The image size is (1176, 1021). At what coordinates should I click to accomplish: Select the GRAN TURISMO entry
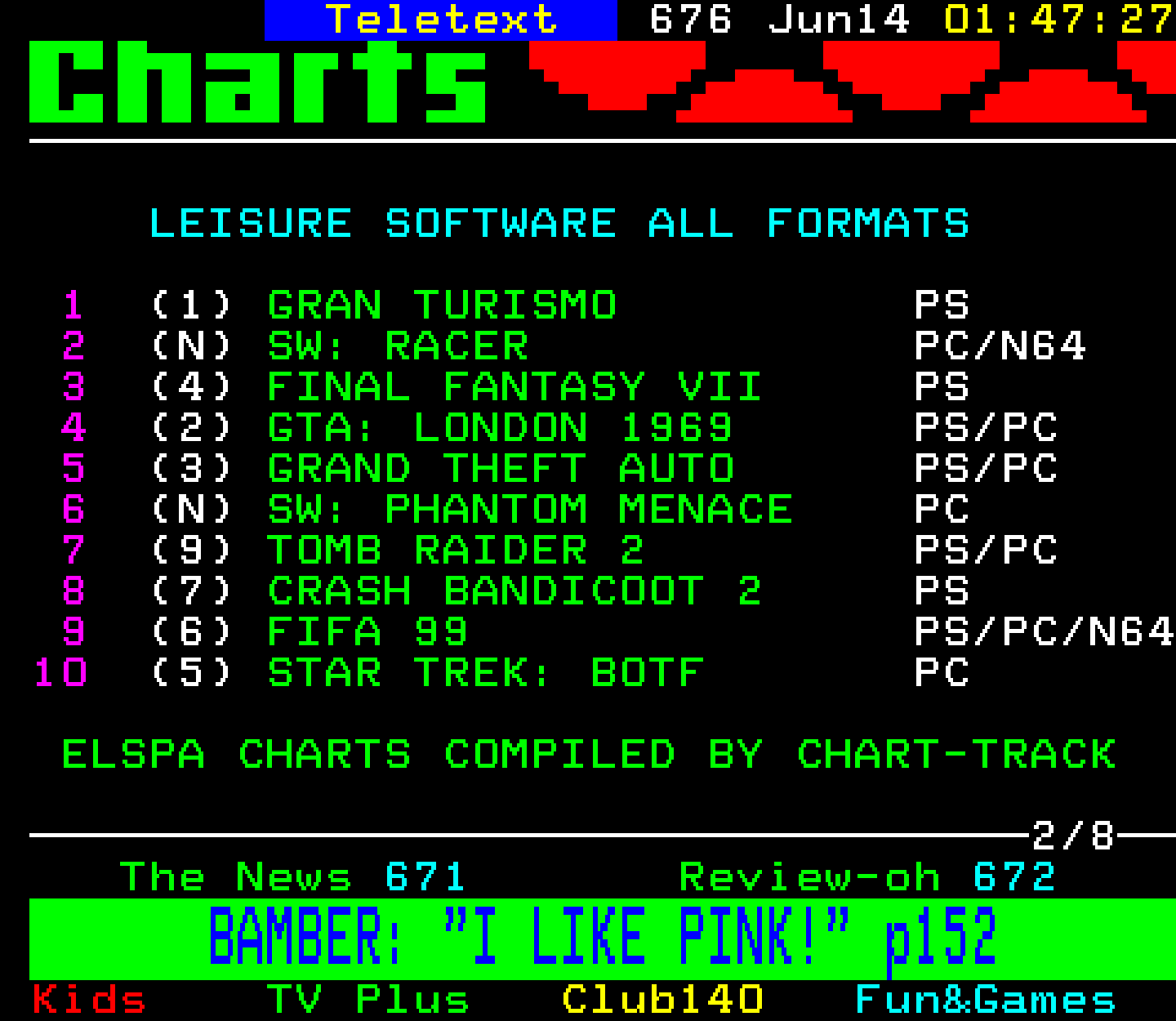pyautogui.click(x=442, y=305)
